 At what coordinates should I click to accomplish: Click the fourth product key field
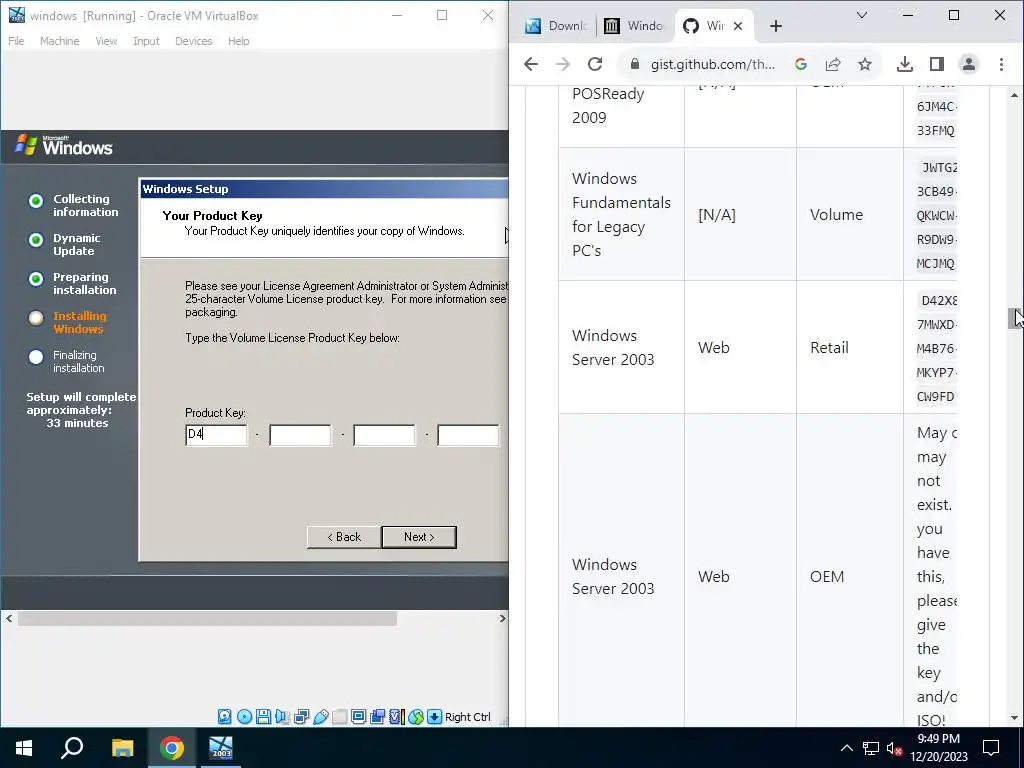tap(468, 435)
